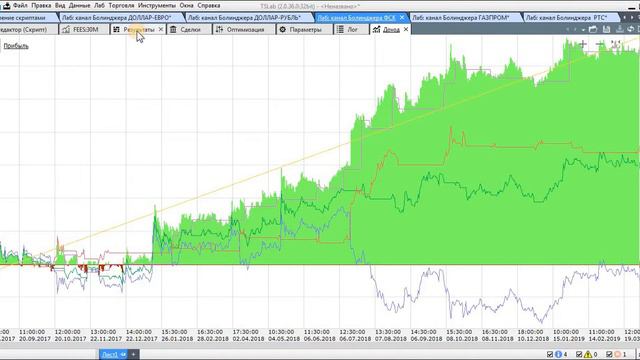Open the Оптимизация tab

(x=245, y=29)
